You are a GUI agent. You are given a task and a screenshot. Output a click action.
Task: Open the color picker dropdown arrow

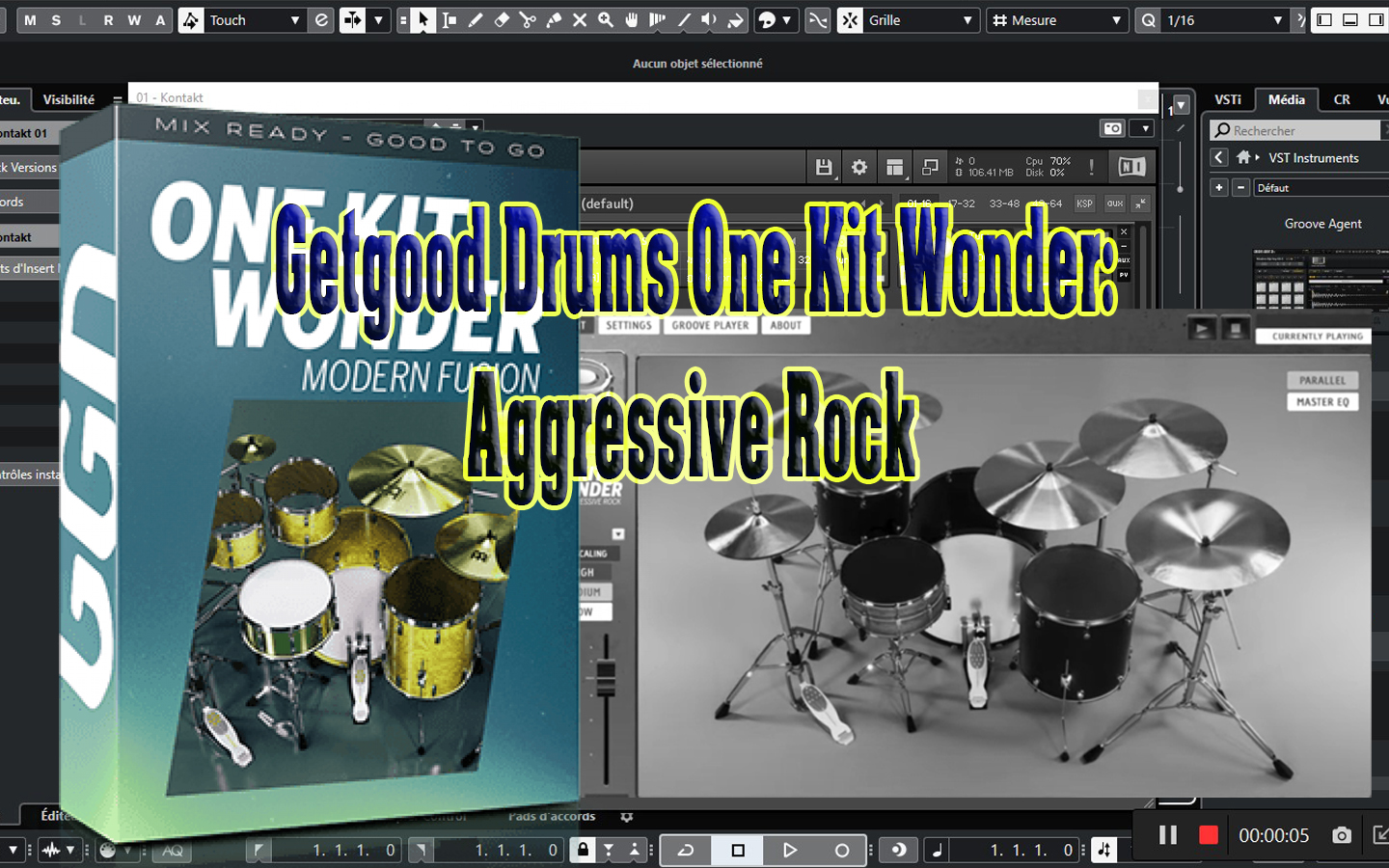(788, 20)
